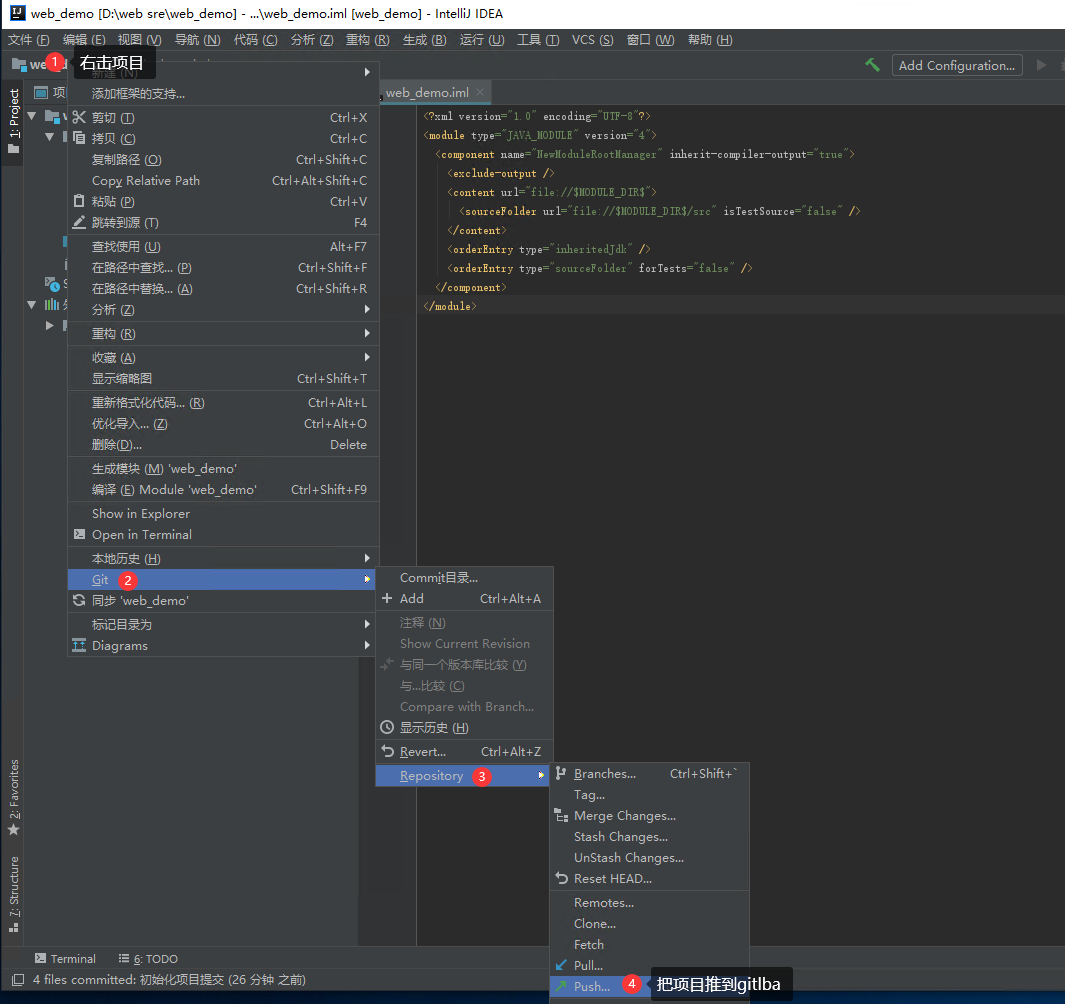Open the VCS (S) menu
1065x1004 pixels.
click(x=592, y=39)
